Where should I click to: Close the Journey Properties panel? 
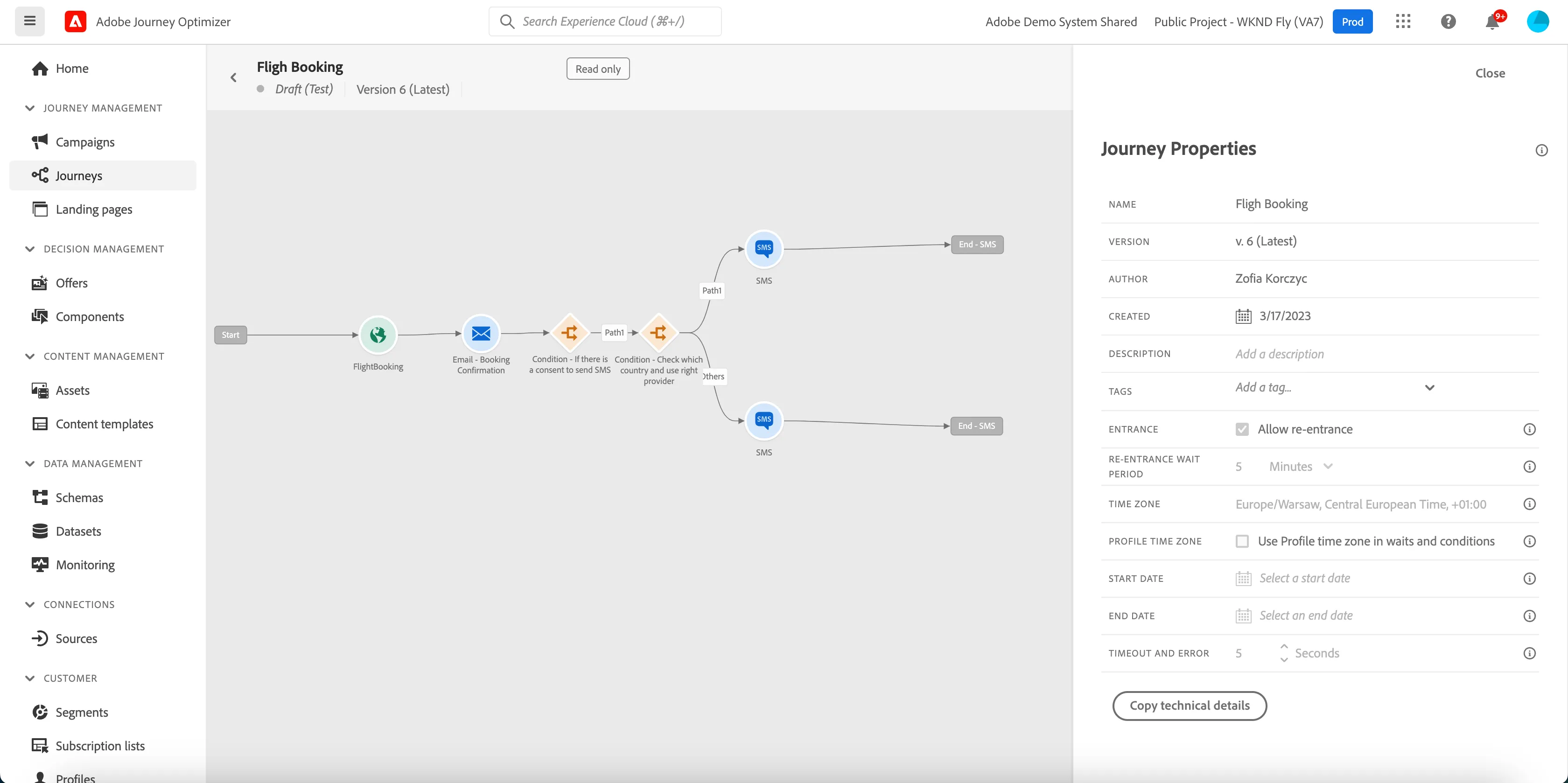[1490, 73]
